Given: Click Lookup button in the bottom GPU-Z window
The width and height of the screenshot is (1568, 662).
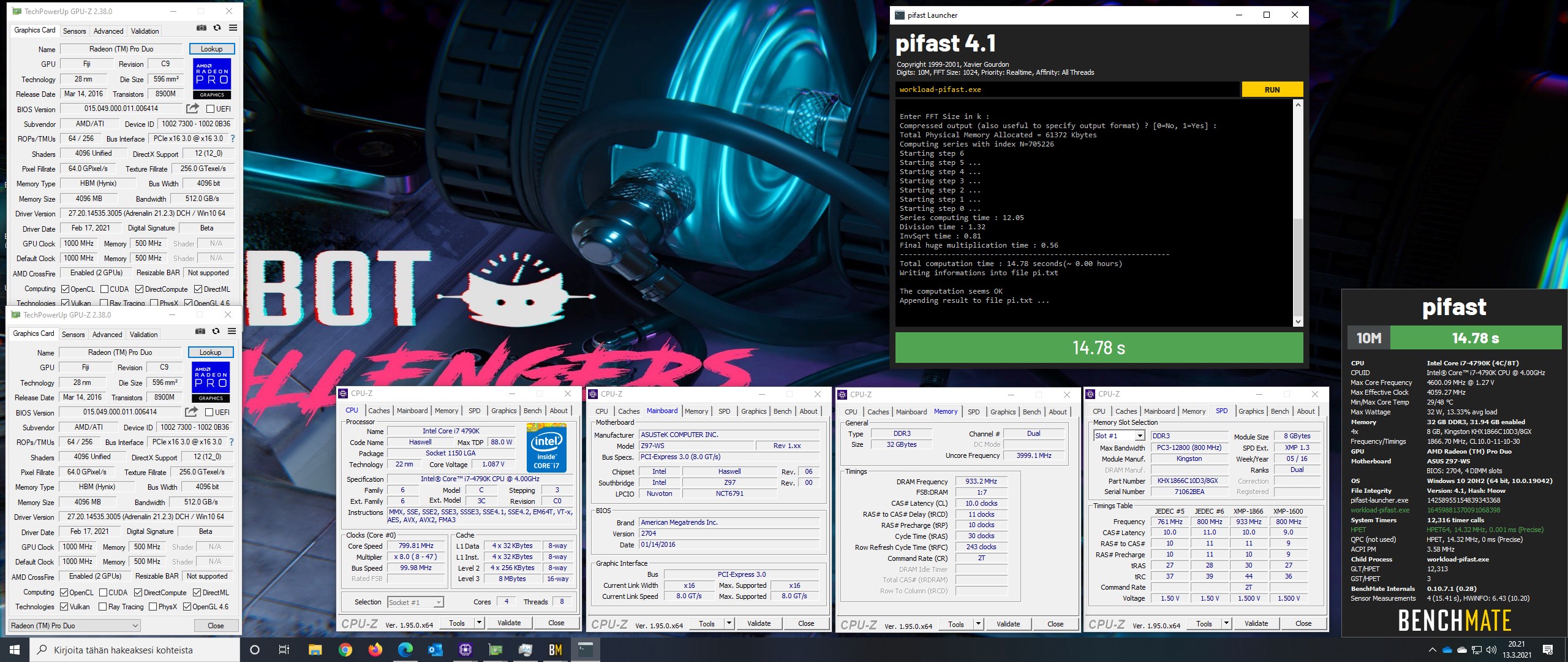Looking at the screenshot, I should click(x=210, y=352).
